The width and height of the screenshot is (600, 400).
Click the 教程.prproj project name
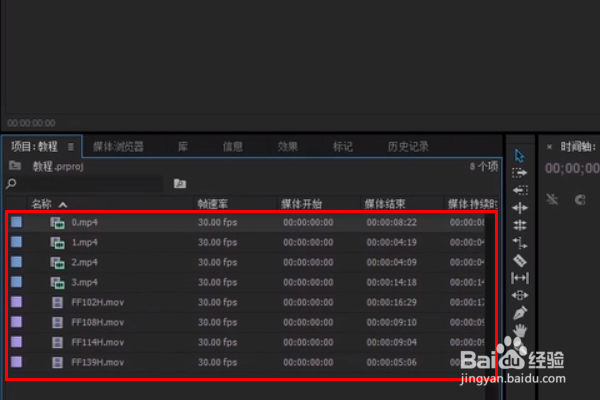coord(58,167)
